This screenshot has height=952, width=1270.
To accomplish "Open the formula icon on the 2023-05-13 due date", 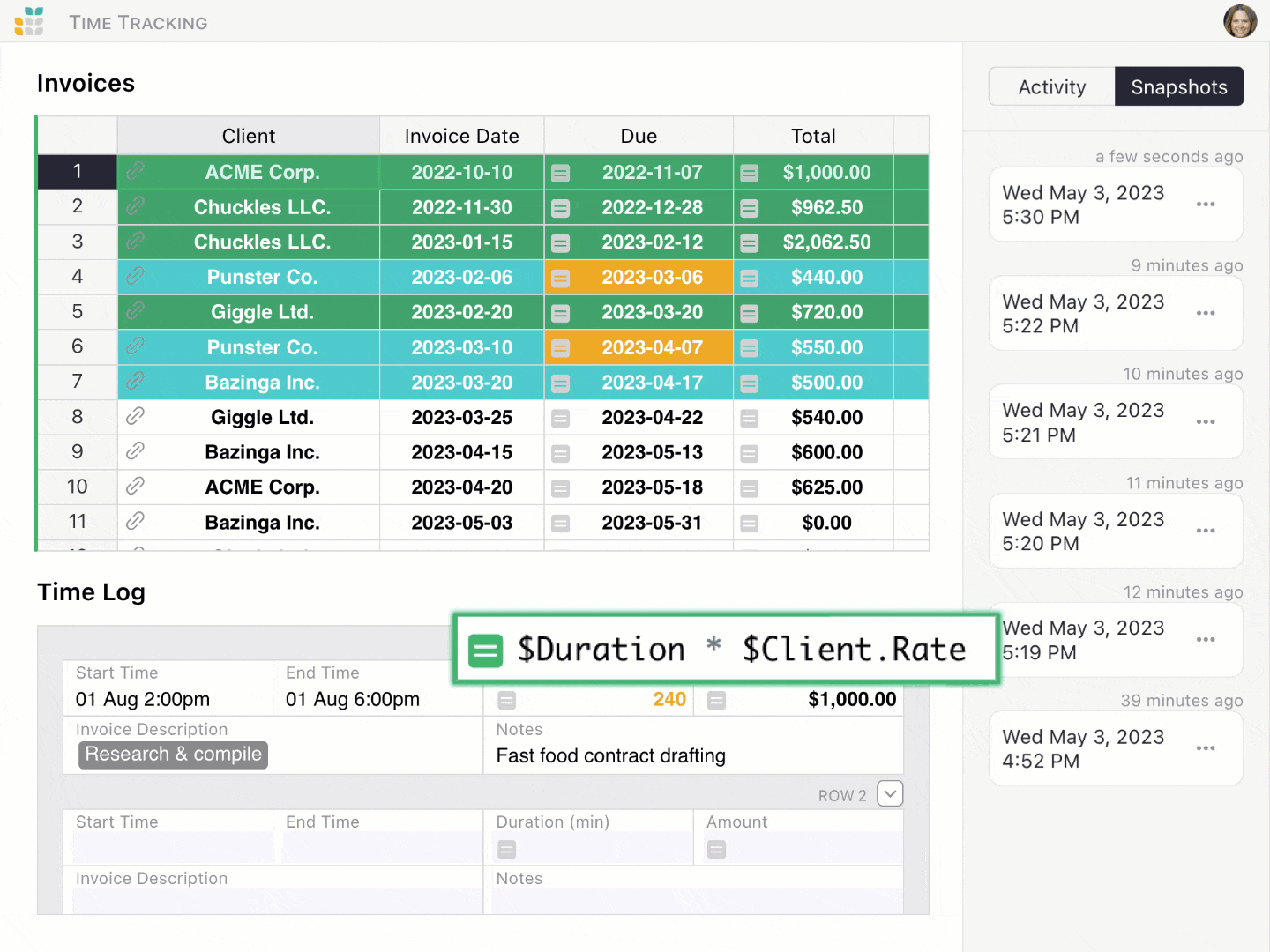I will point(561,452).
